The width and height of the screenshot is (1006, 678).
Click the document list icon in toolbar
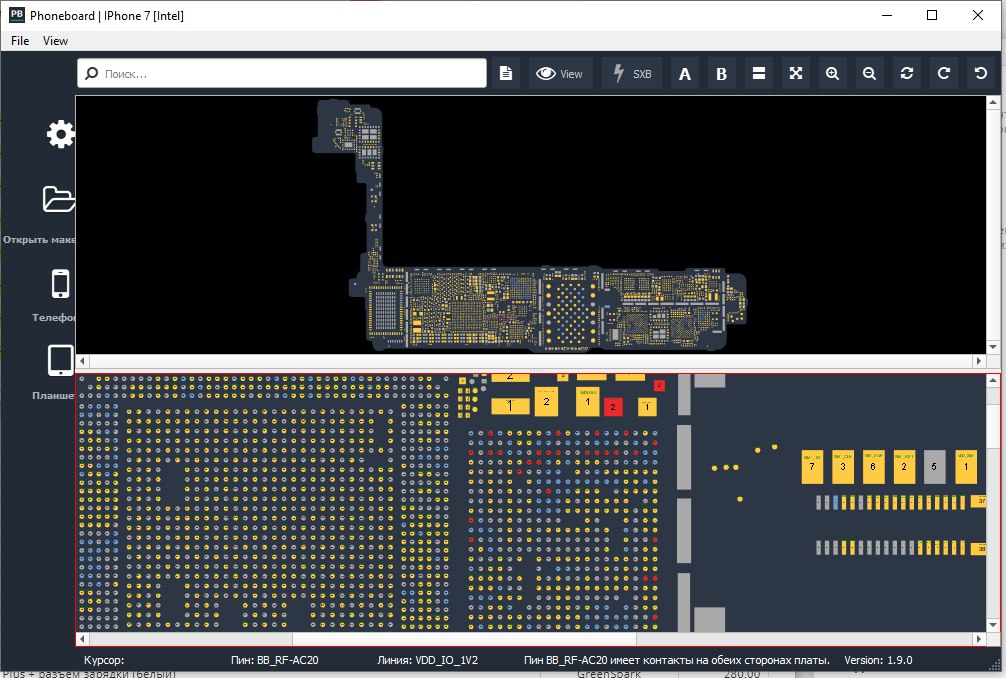pos(506,73)
